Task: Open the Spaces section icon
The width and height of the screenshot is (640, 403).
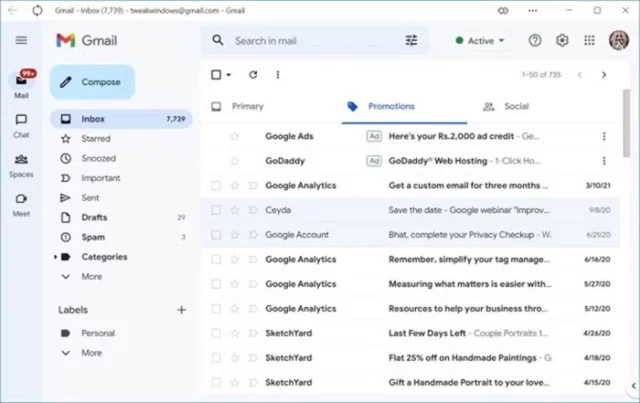Action: point(21,159)
